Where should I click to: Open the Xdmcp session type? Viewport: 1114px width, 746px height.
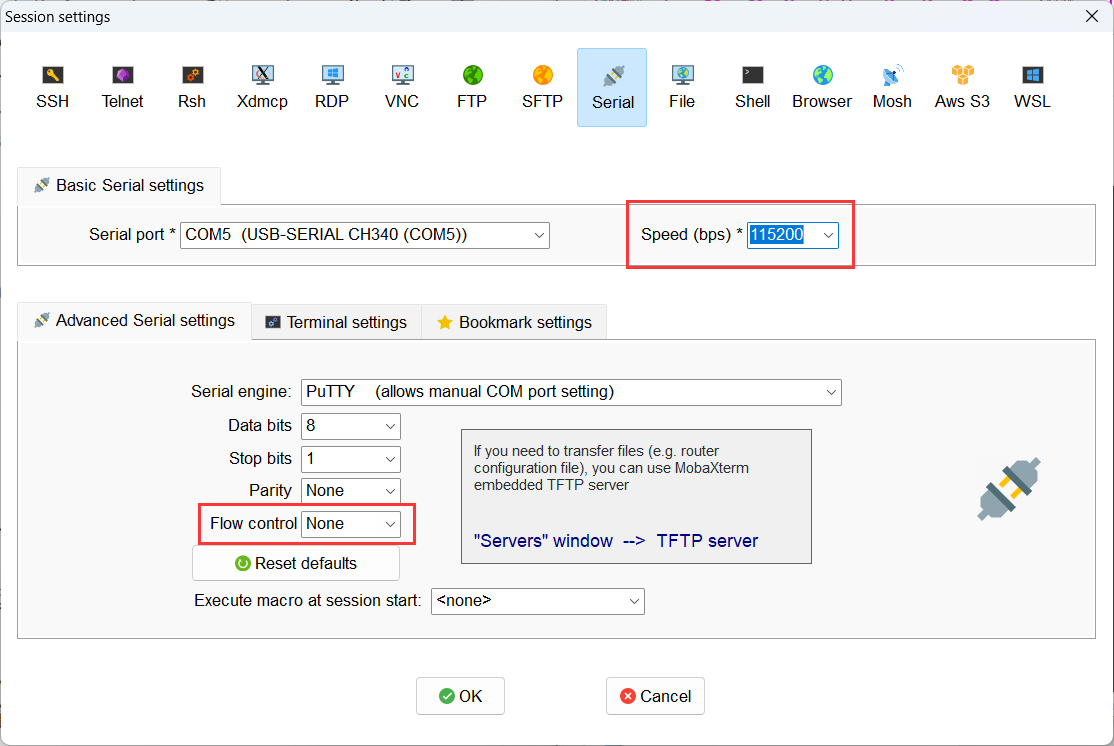tap(262, 86)
